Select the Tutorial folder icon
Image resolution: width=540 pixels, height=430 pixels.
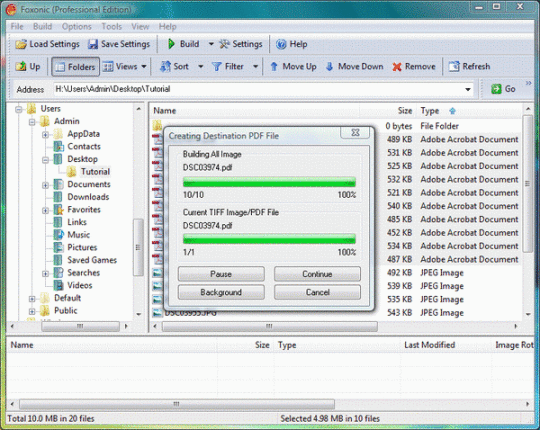pos(72,171)
